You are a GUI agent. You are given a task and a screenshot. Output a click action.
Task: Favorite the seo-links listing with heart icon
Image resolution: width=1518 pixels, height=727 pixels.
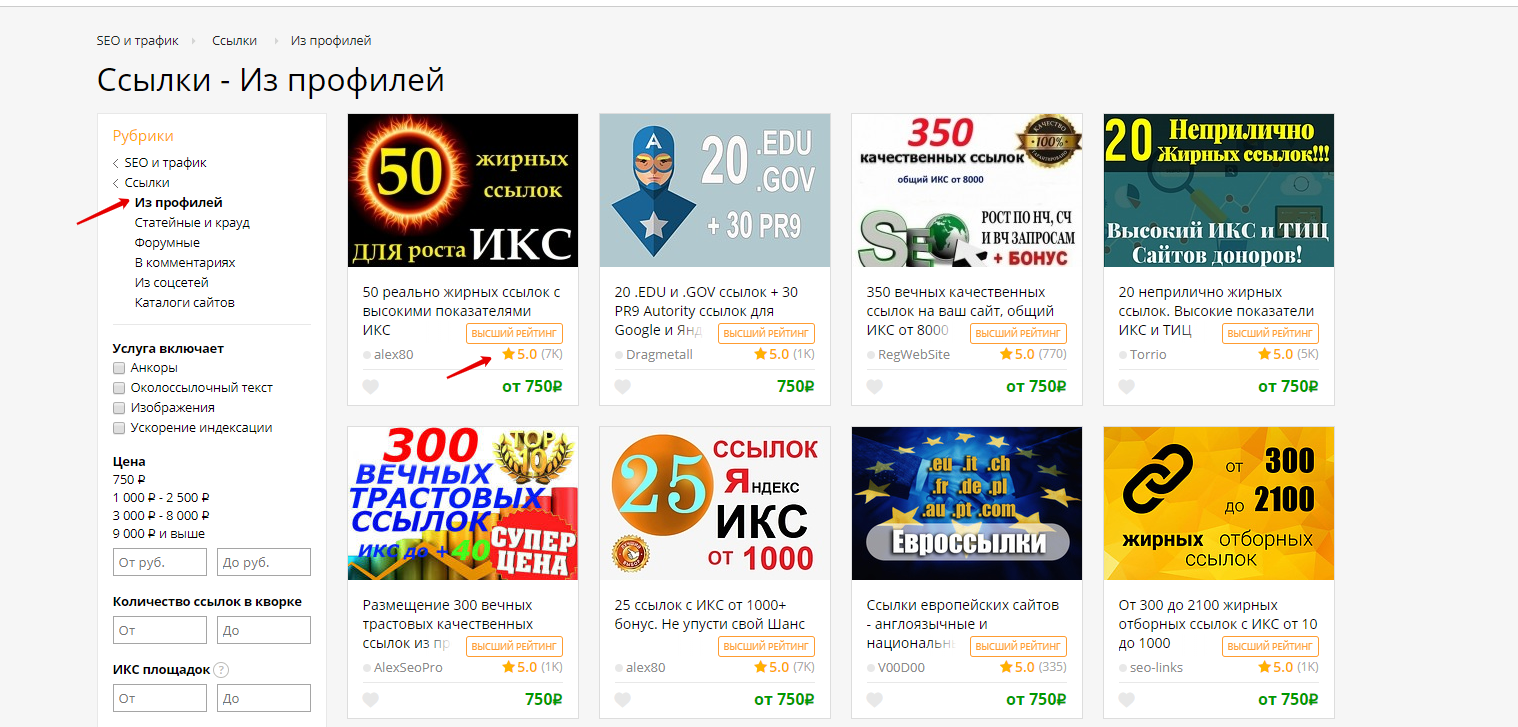pos(1126,700)
